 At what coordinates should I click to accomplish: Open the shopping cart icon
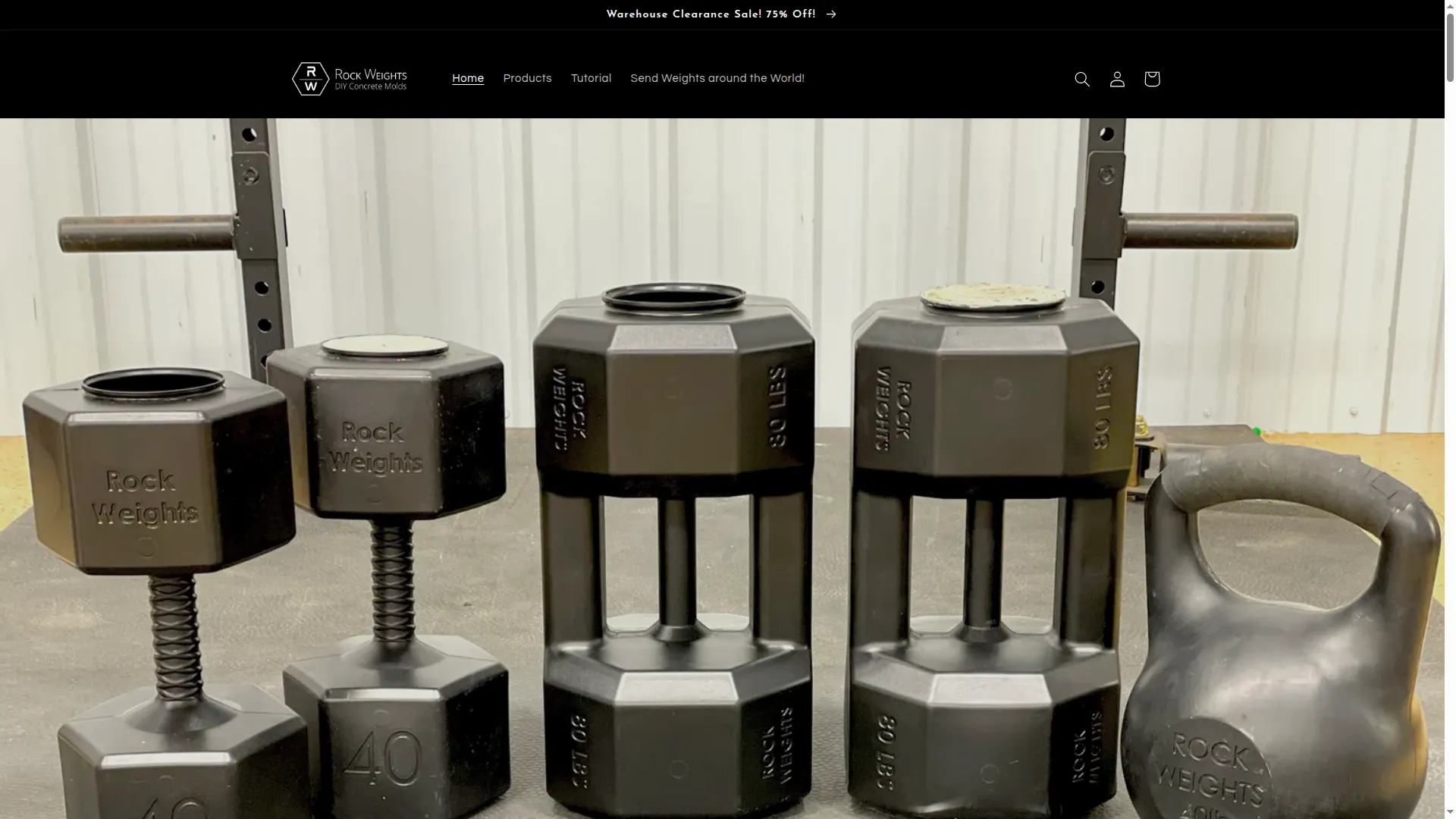pyautogui.click(x=1152, y=79)
